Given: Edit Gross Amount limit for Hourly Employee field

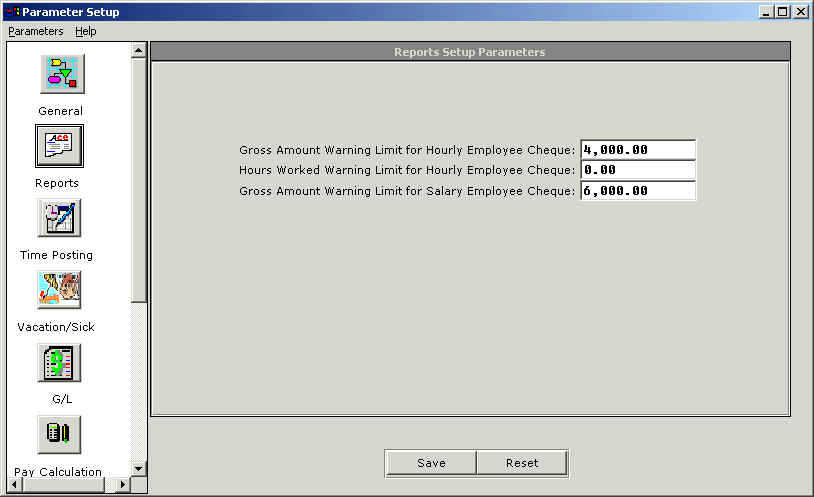Looking at the screenshot, I should click(x=637, y=150).
